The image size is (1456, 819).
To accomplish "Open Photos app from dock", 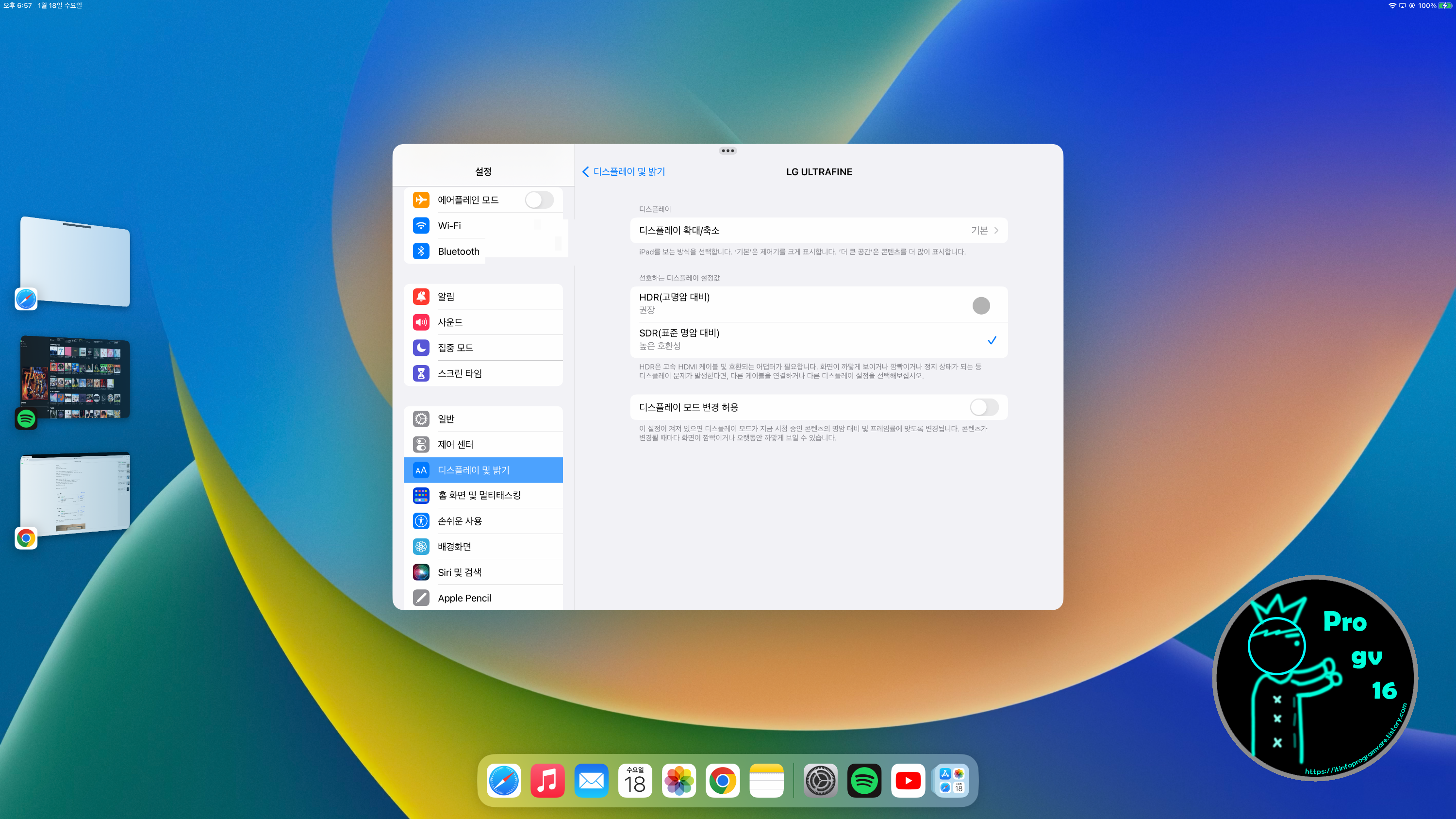I will (x=679, y=781).
